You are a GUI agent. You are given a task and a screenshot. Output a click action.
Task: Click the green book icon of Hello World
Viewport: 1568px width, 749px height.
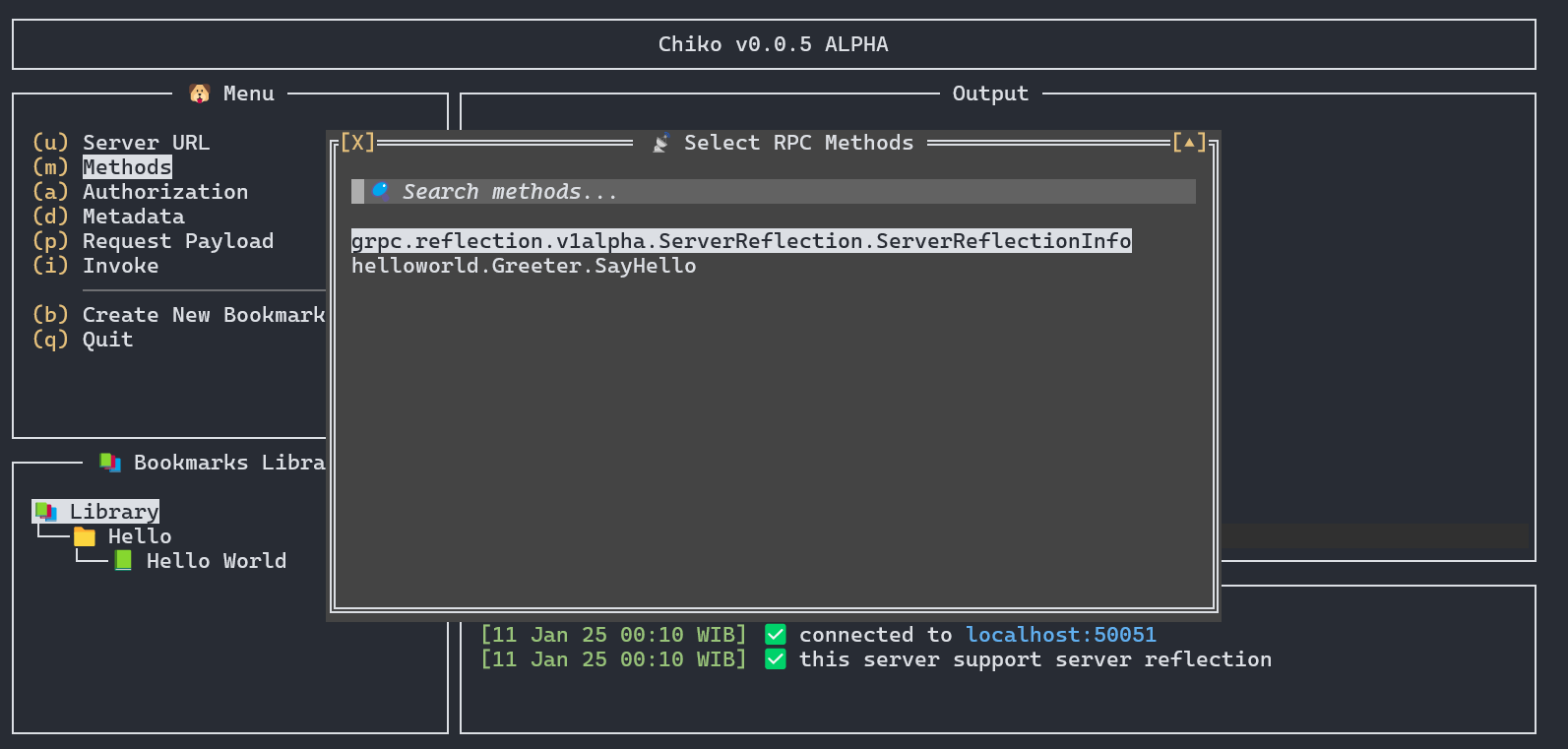tap(123, 560)
